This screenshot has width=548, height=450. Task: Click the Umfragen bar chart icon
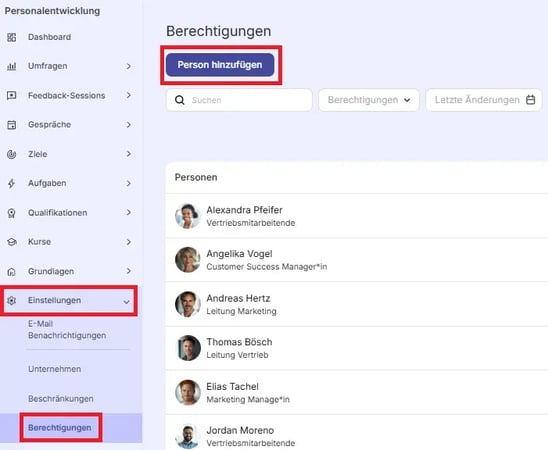pos(12,66)
